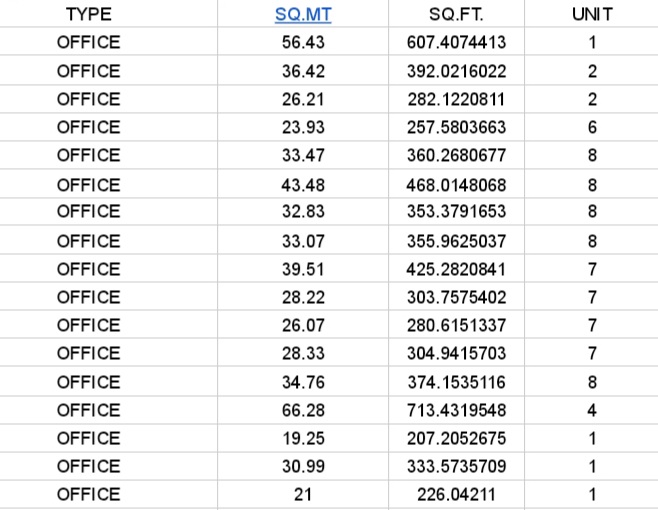The image size is (658, 510).
Task: Select the cell containing 66.28
Action: click(303, 410)
